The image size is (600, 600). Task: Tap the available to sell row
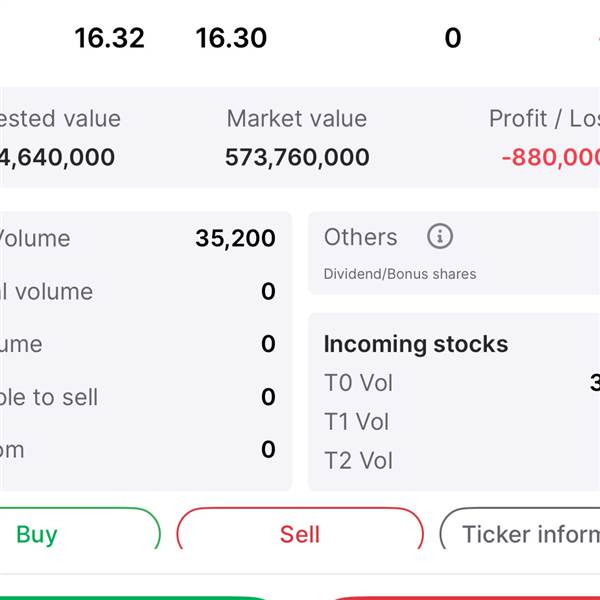pos(138,397)
